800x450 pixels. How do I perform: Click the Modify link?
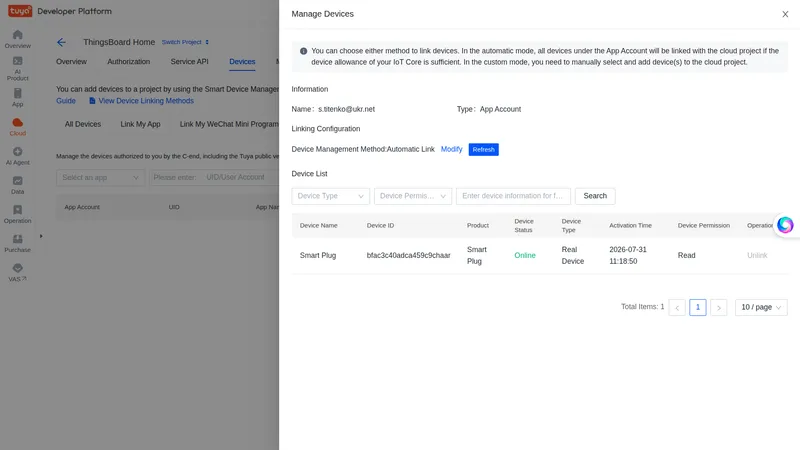click(452, 149)
